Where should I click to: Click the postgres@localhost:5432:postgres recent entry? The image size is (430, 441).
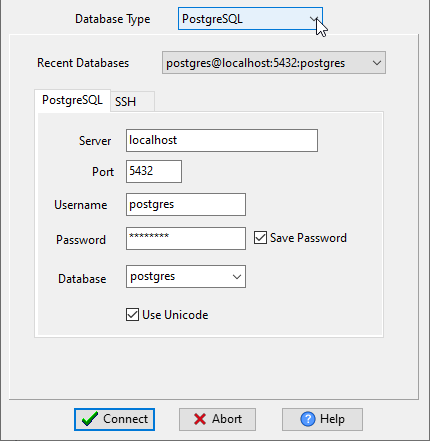[x=255, y=63]
